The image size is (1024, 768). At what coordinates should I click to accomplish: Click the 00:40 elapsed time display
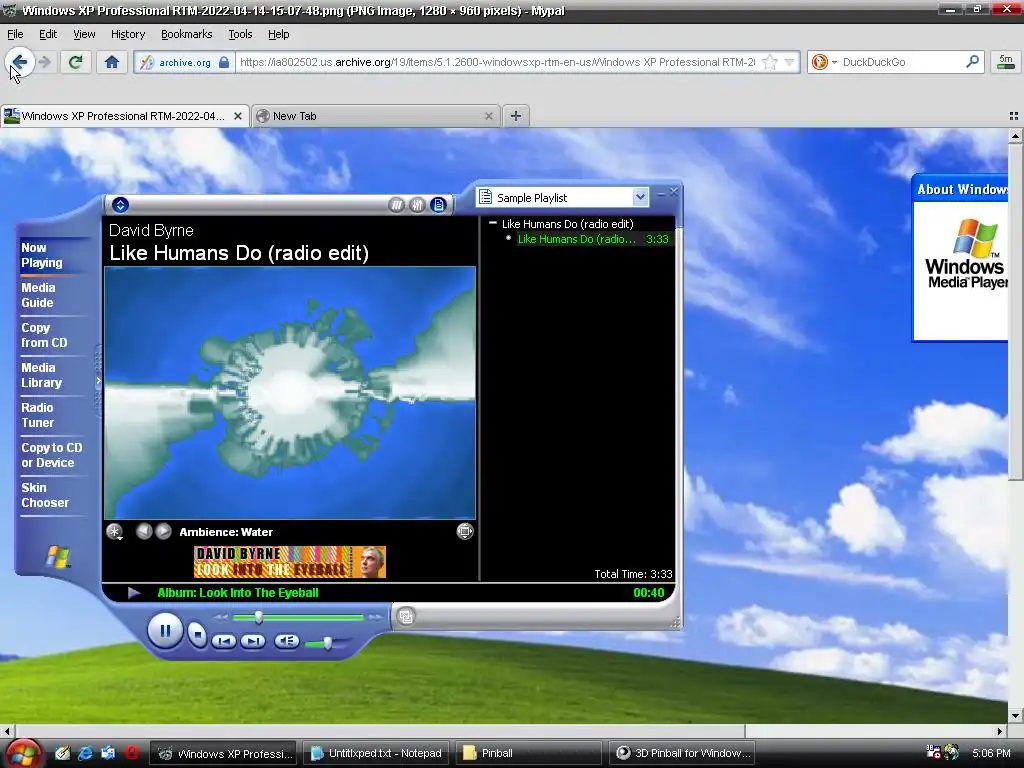tap(648, 593)
